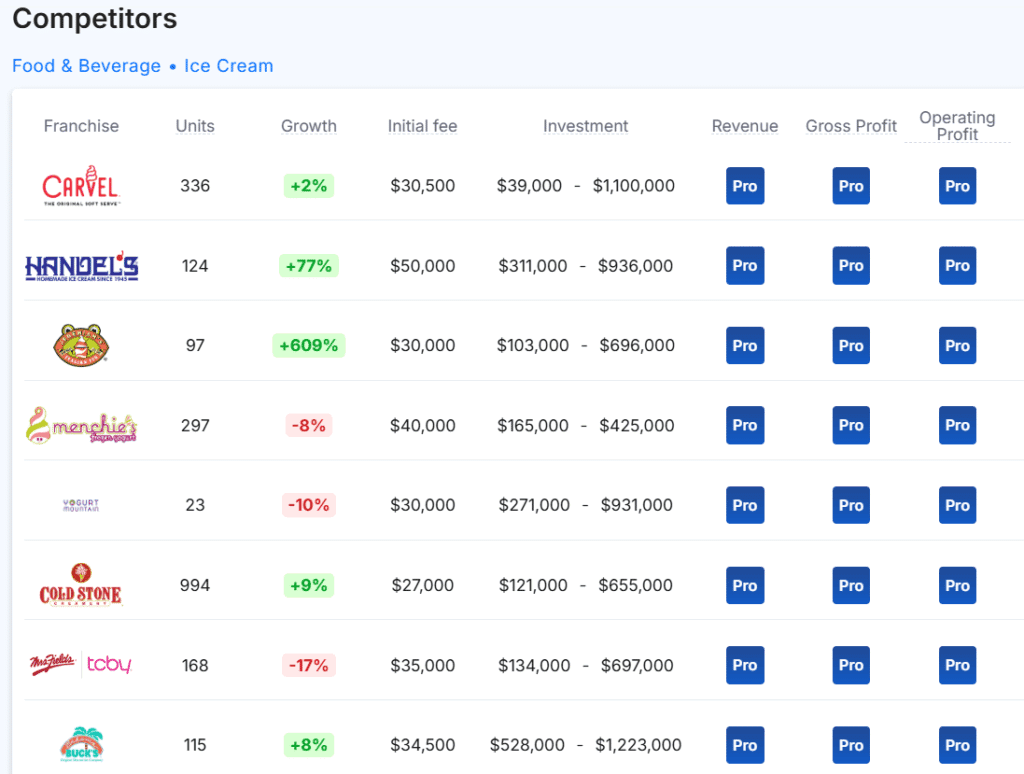Click the $425,000 investment maximum
Screen dimensions: 1024x774
(x=637, y=425)
